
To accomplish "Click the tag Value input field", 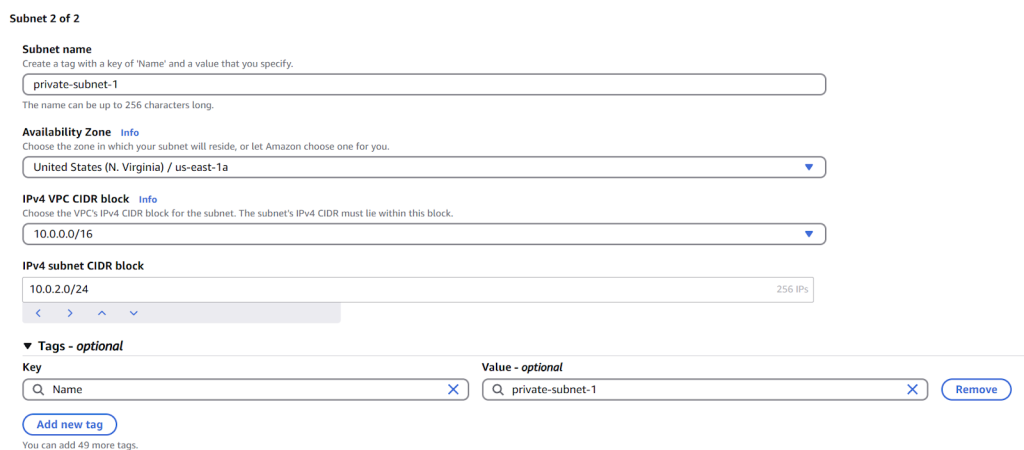I will click(x=705, y=389).
